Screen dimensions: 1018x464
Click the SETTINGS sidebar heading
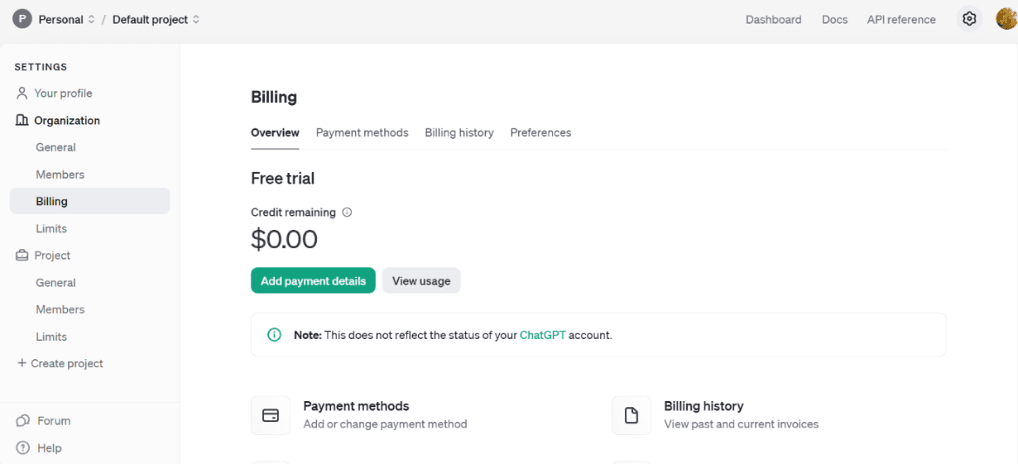pyautogui.click(x=41, y=67)
